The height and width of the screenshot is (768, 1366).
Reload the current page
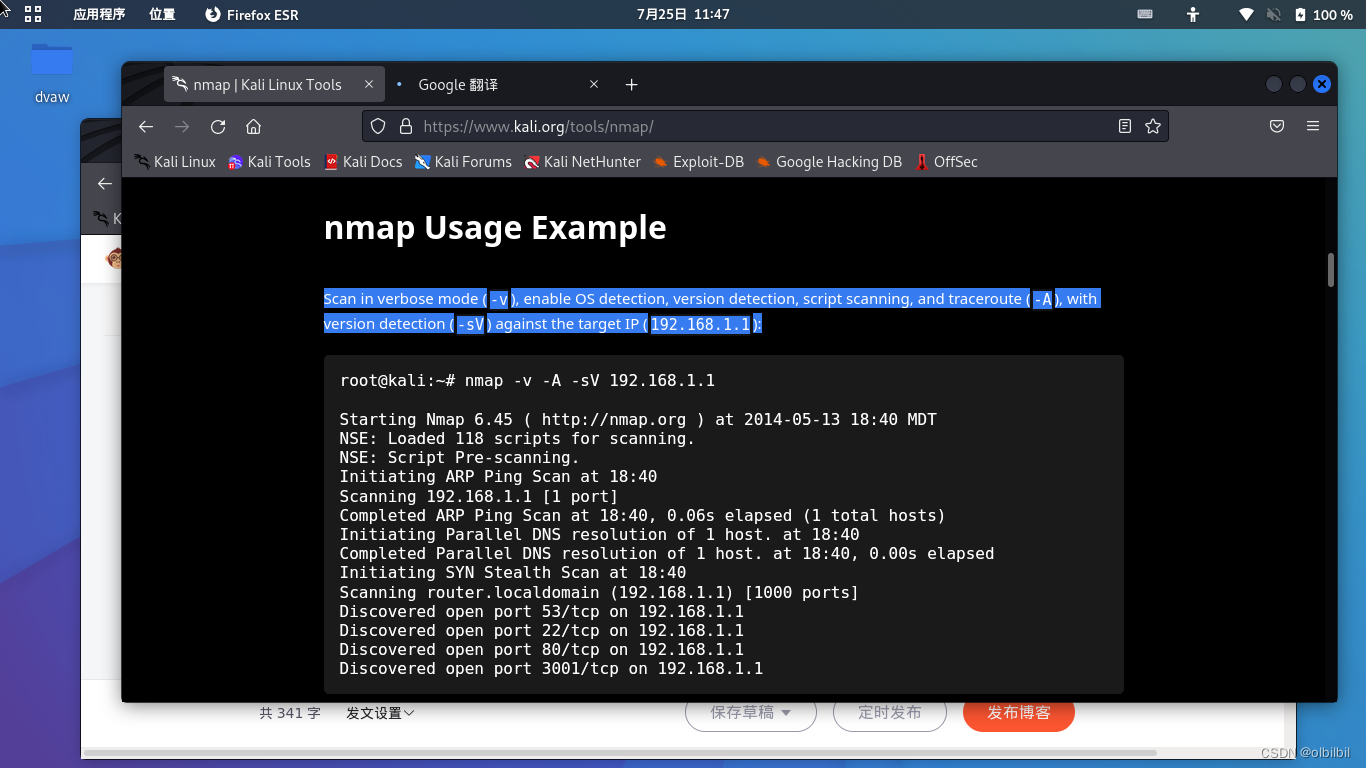218,126
